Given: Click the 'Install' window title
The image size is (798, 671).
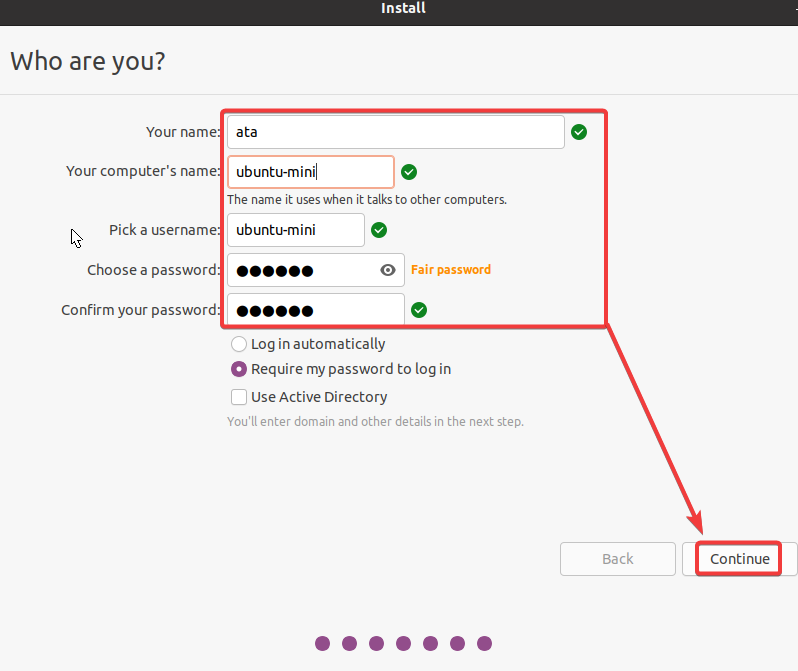Looking at the screenshot, I should [403, 8].
